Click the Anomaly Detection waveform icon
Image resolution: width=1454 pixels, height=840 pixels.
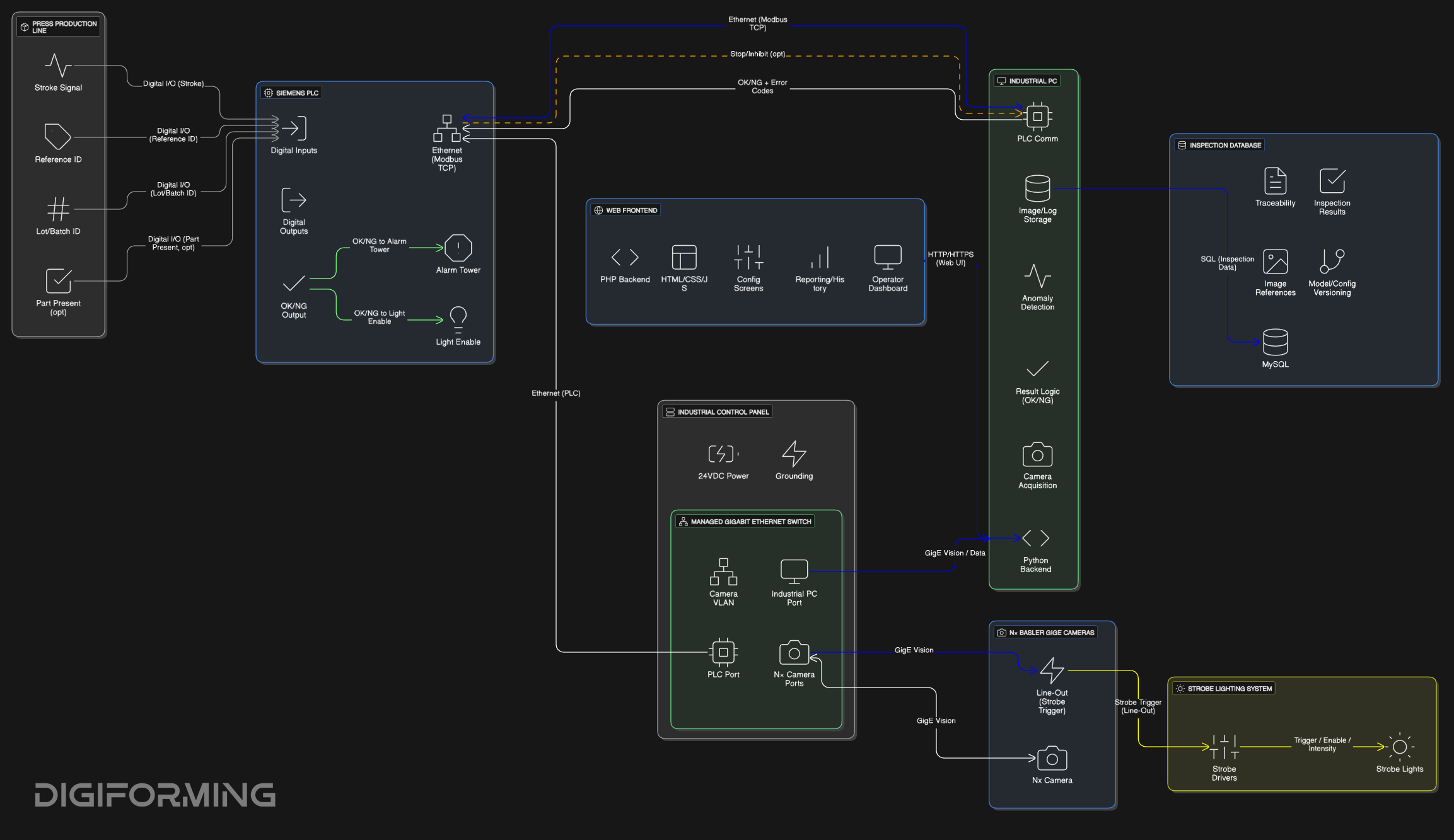tap(1038, 276)
